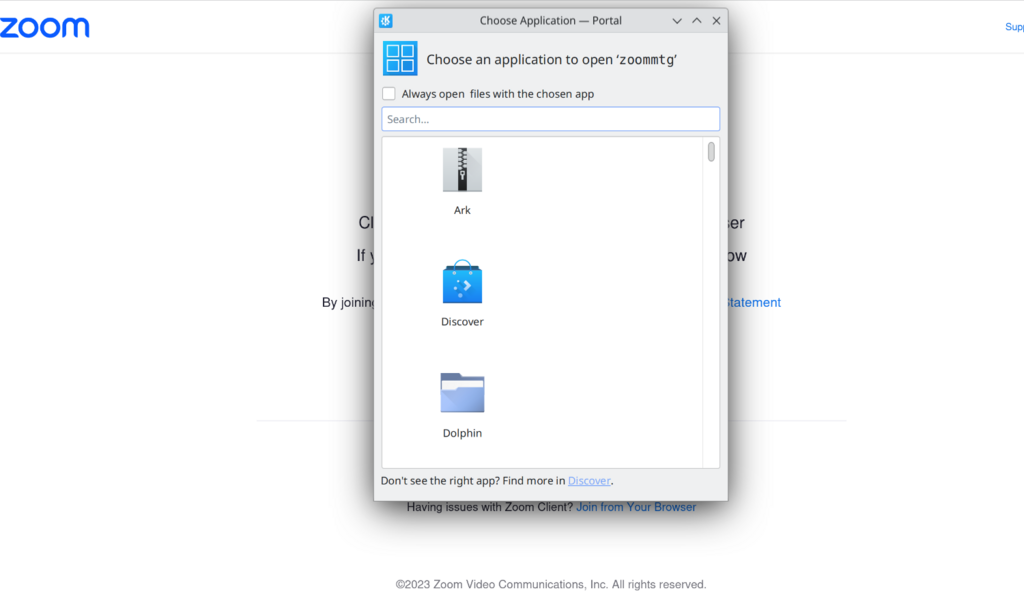This screenshot has height=591, width=1024.
Task: Select the Ark archive application icon
Action: pos(462,170)
